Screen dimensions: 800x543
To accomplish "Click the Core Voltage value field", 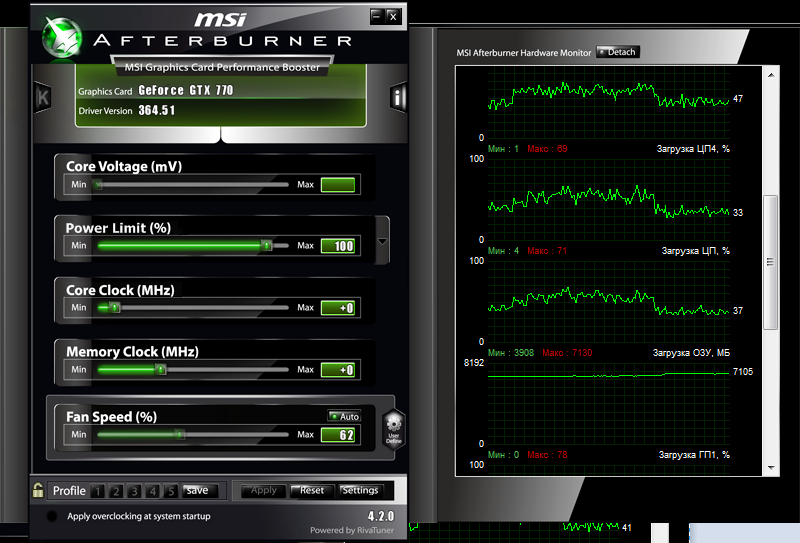I will point(338,185).
